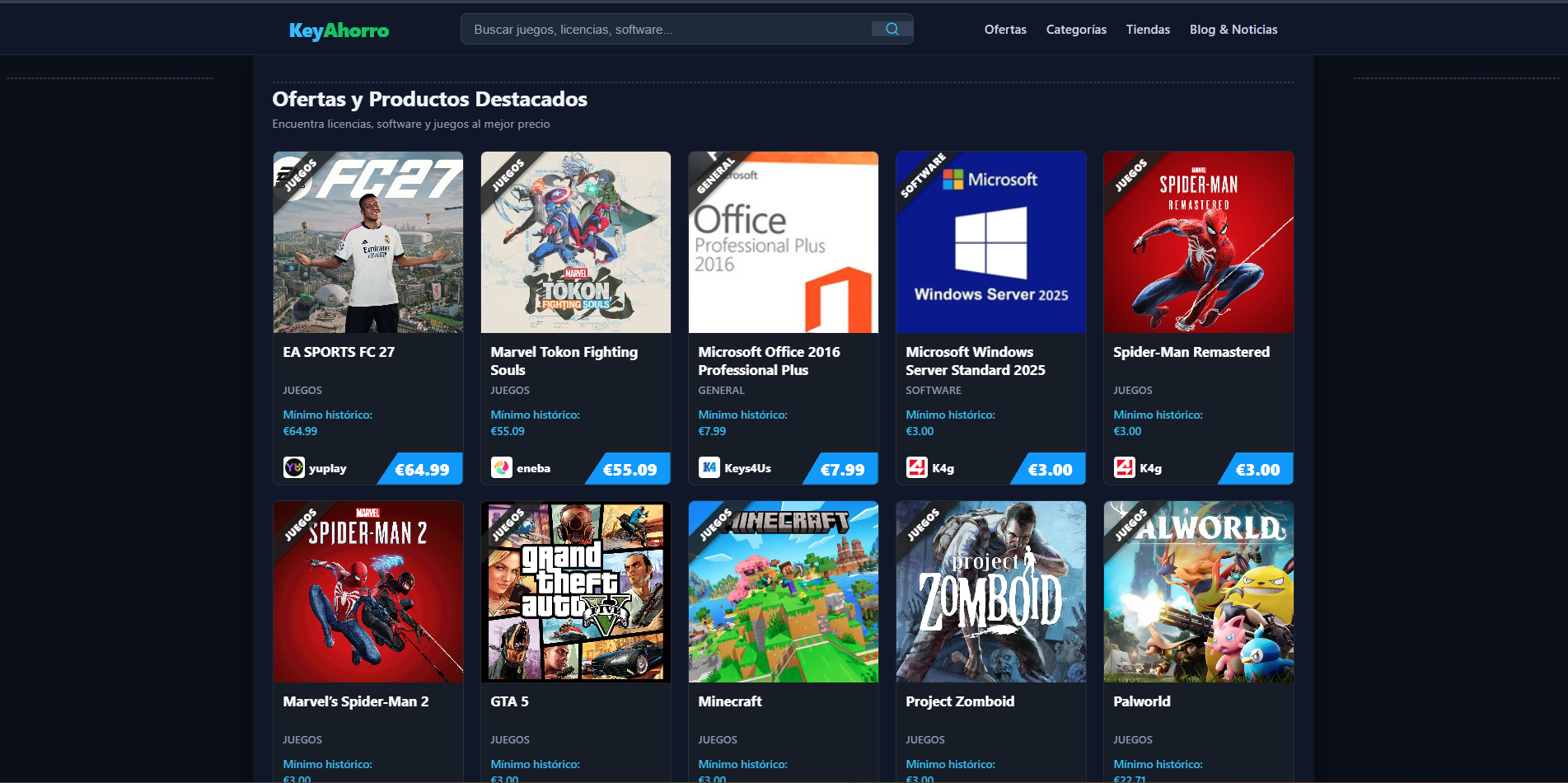Open the Project Zomboid cover image

point(991,592)
